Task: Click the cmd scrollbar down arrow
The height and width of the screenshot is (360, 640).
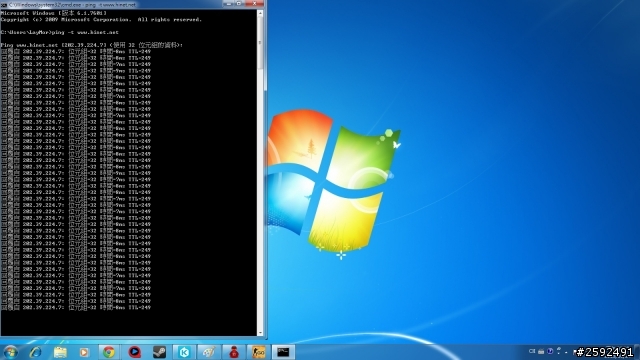Action: pos(260,333)
